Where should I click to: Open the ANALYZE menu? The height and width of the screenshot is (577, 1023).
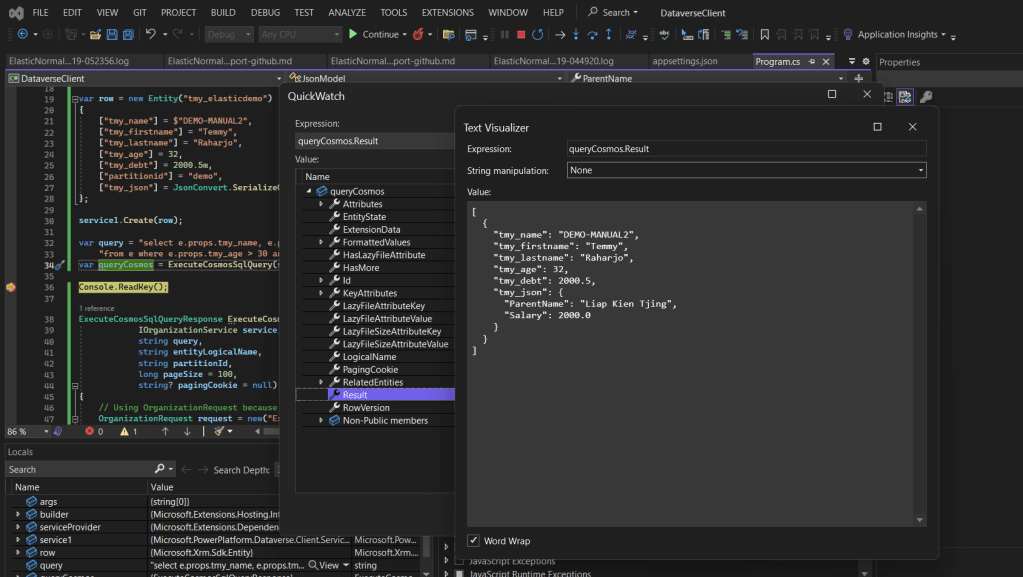point(347,12)
